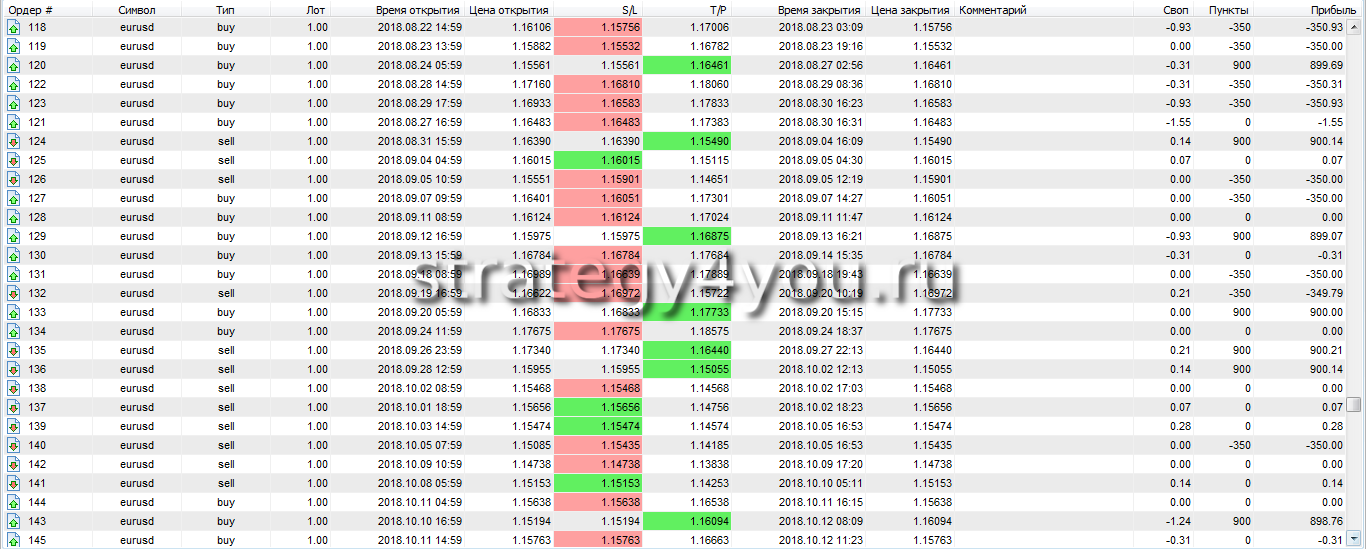
Task: Select the buy icon of order 120
Action: [x=13, y=65]
